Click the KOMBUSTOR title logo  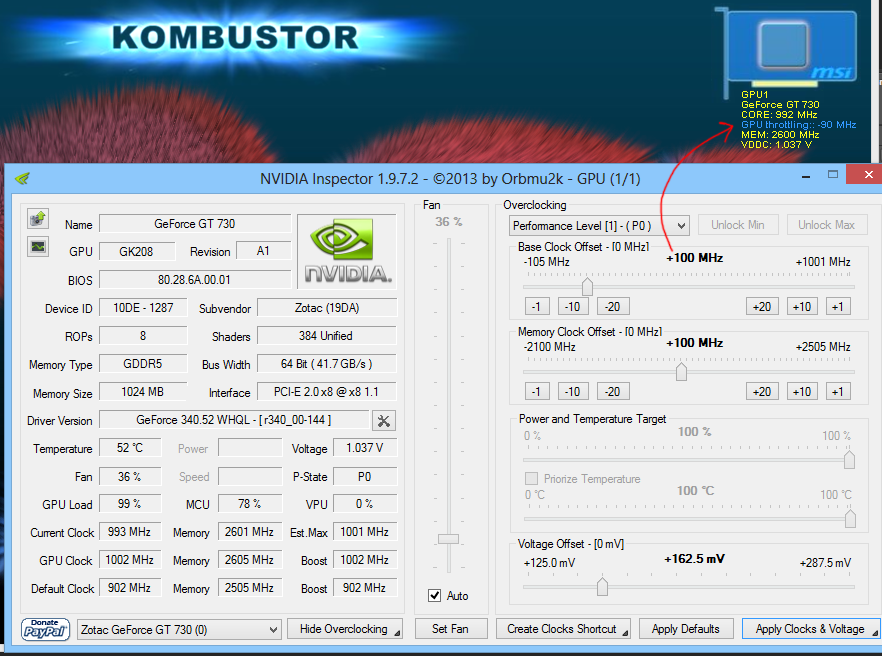coord(235,37)
